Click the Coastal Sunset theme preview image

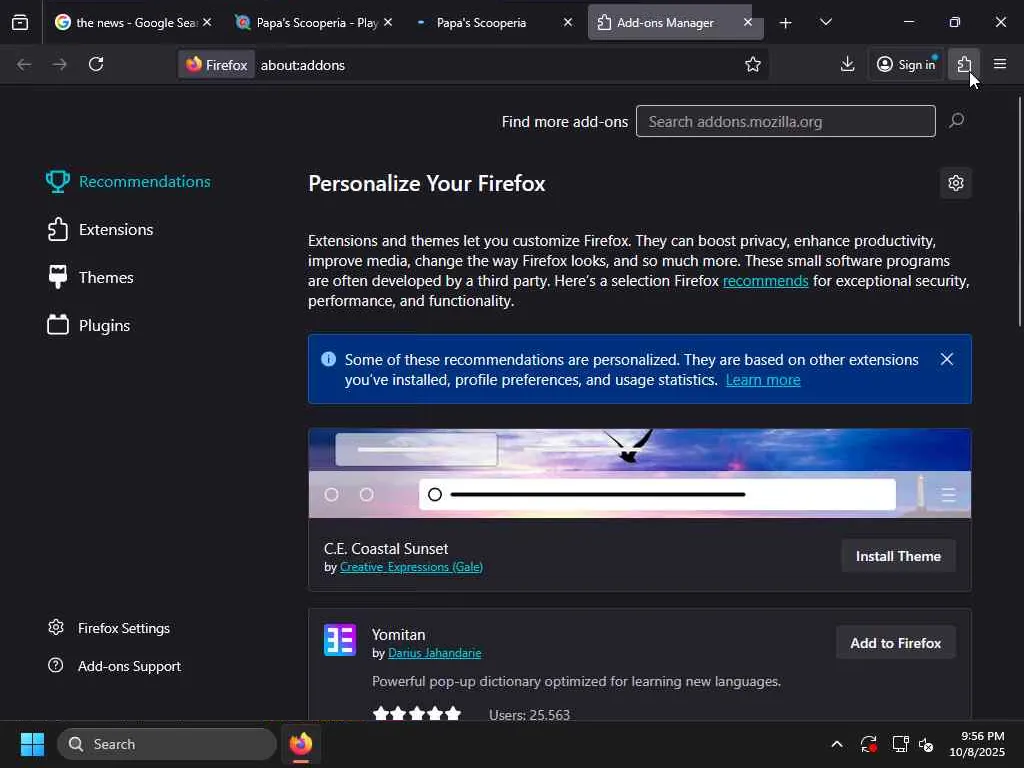click(639, 473)
